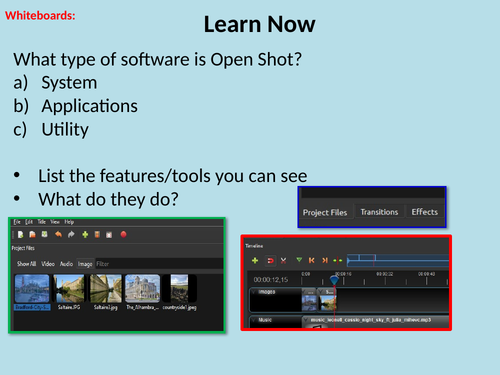The height and width of the screenshot is (375, 500).
Task: Toggle the magnet Snapping tool
Action: coord(270,261)
